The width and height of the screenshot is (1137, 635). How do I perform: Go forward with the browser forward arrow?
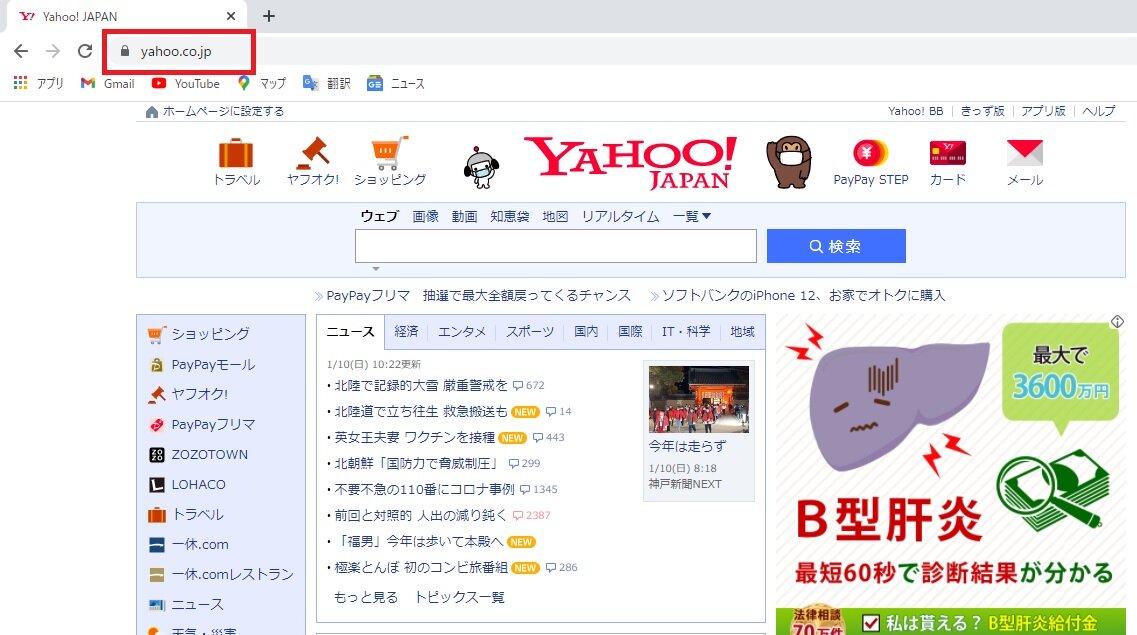click(x=53, y=51)
